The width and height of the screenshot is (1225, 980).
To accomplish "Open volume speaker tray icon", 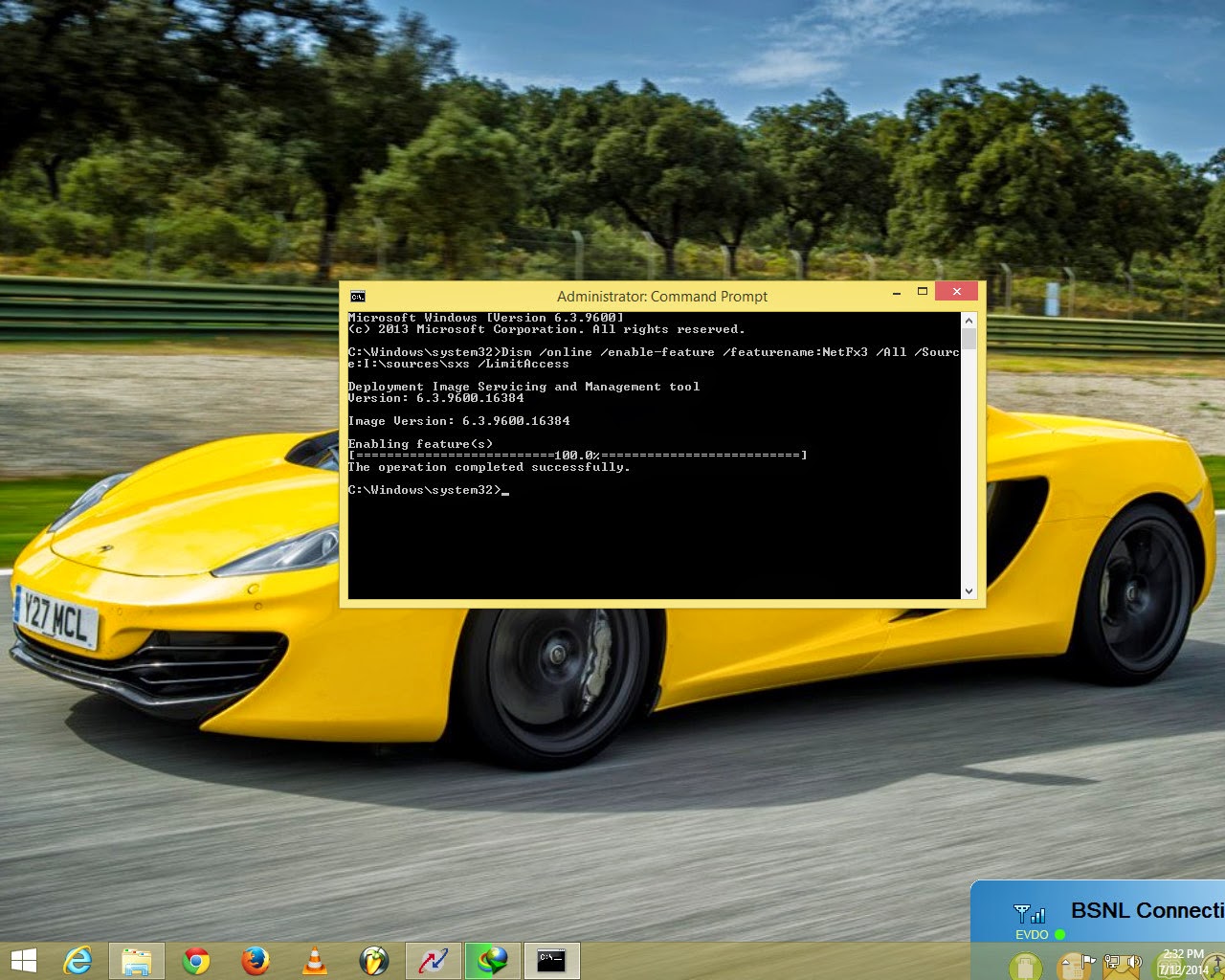I will [1135, 961].
